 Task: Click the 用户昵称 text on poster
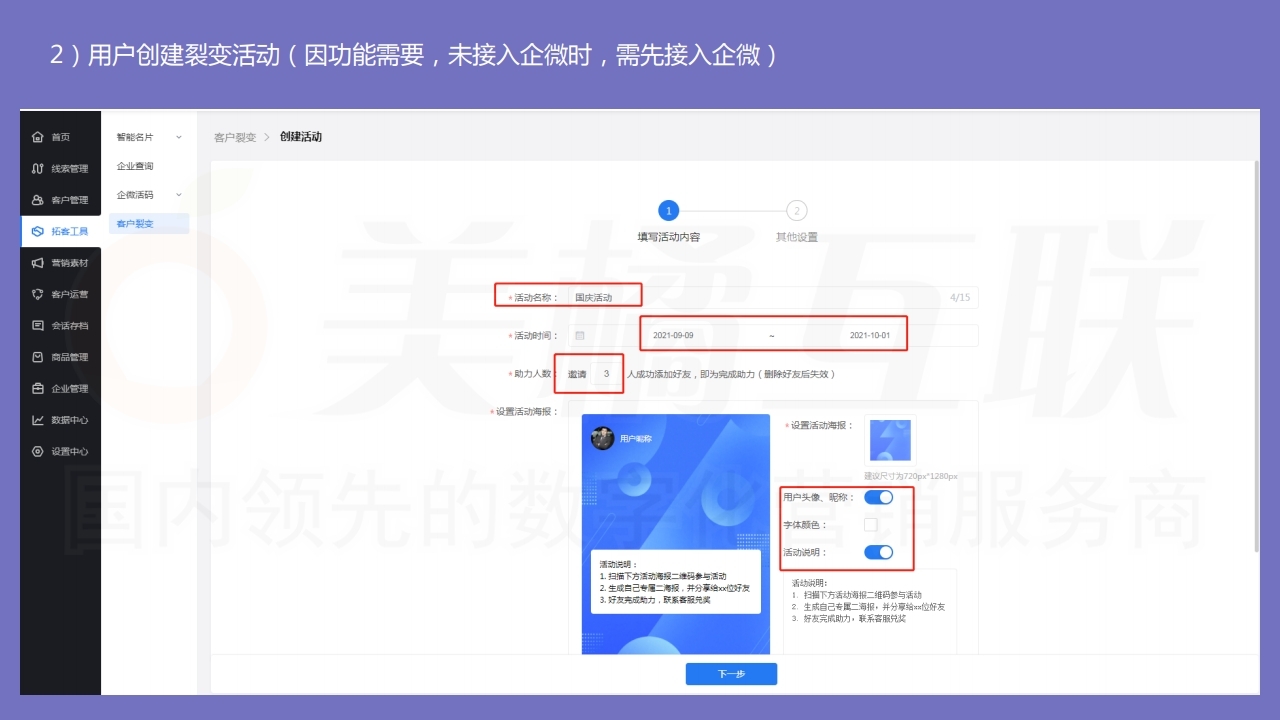coord(636,439)
